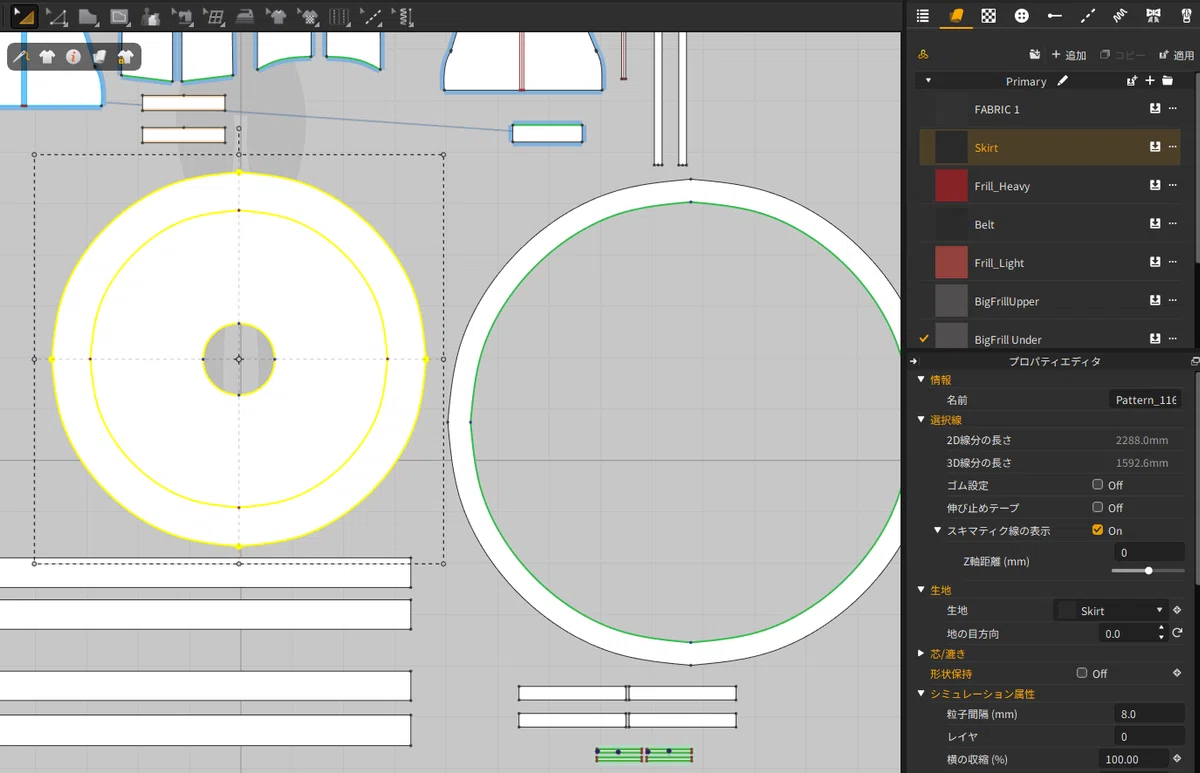Toggle the white T-shirt display icon

(x=47, y=57)
